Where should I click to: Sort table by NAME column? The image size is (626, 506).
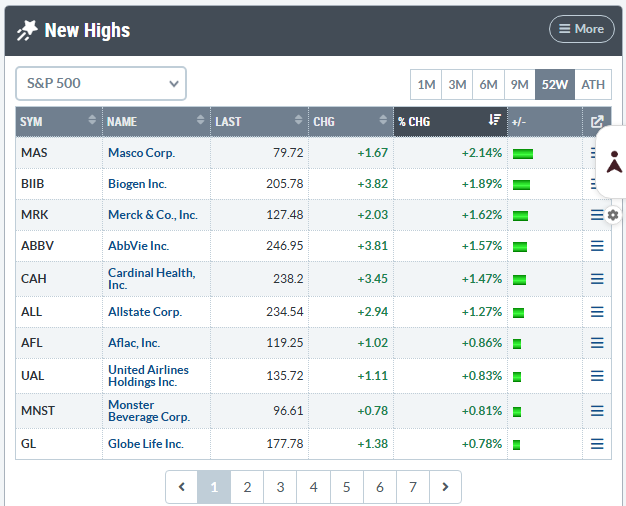tap(156, 121)
